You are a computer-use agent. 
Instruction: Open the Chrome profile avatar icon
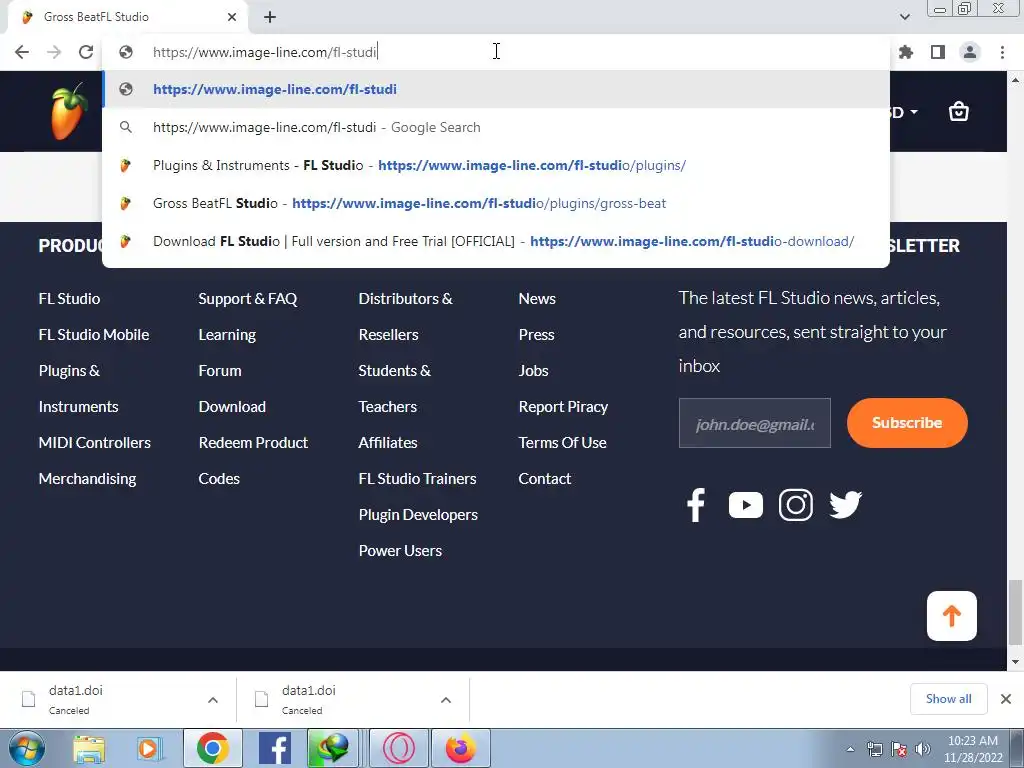coord(970,52)
